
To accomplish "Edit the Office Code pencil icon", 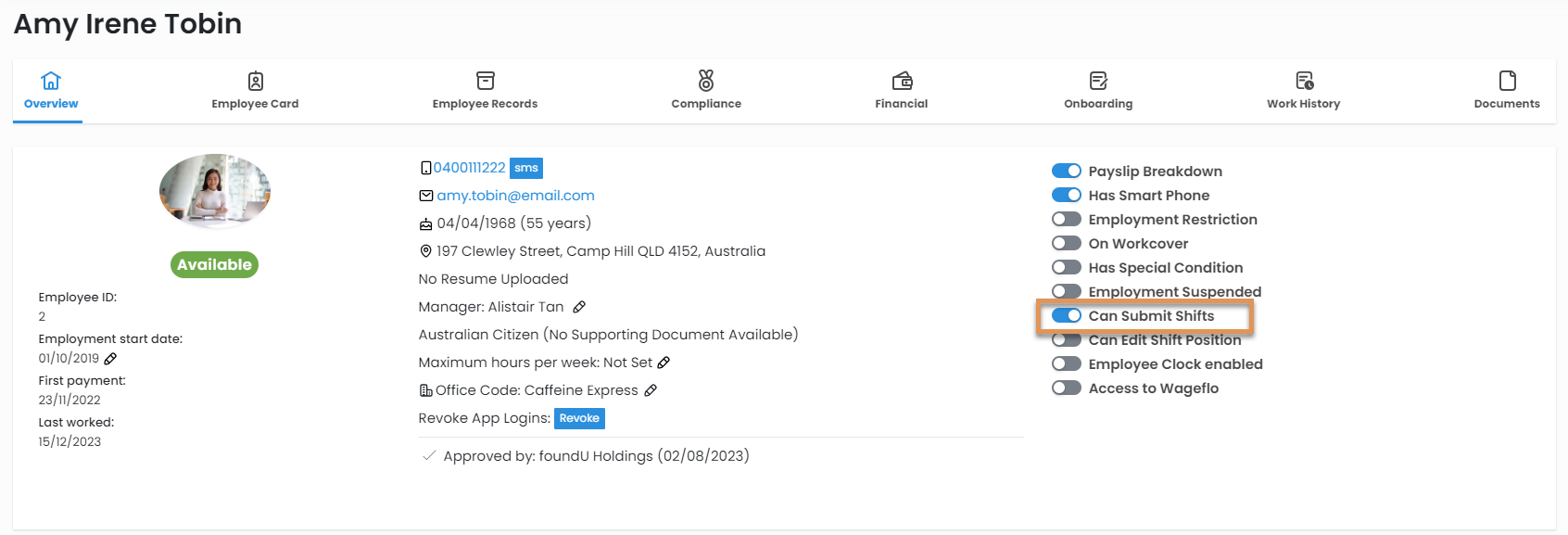I will click(x=651, y=390).
